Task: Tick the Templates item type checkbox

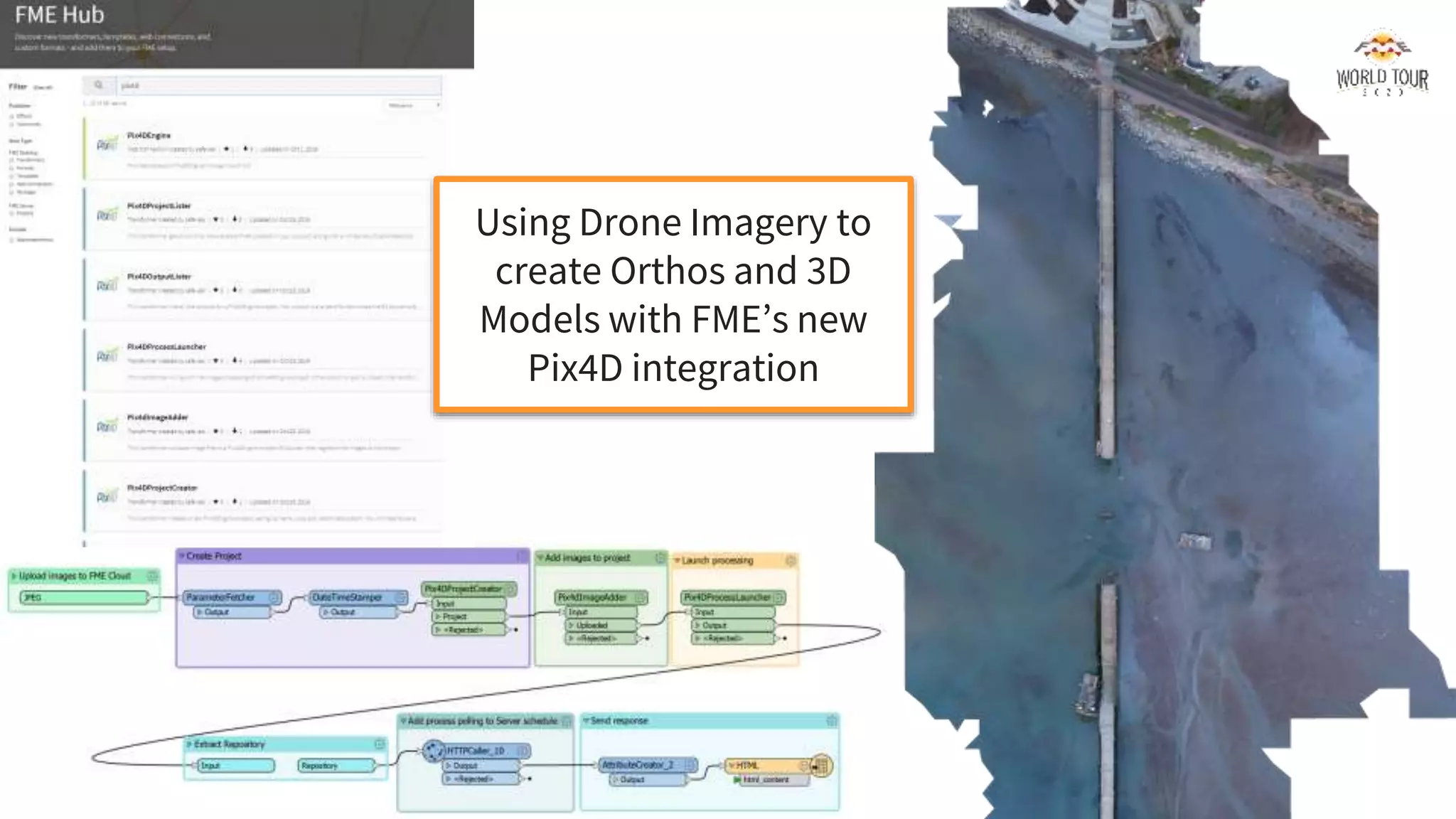Action: [11, 176]
